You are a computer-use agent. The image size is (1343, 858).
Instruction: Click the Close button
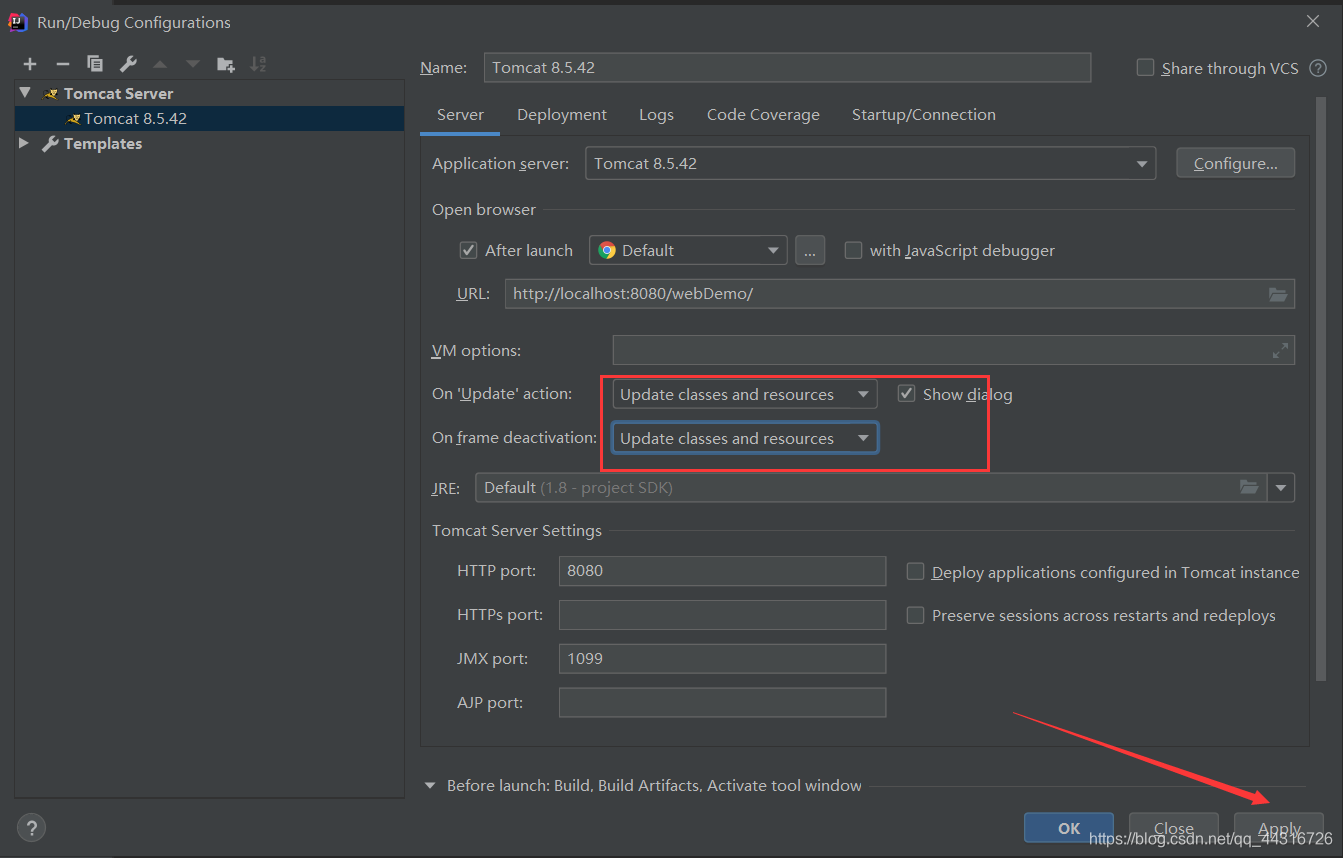pyautogui.click(x=1174, y=828)
